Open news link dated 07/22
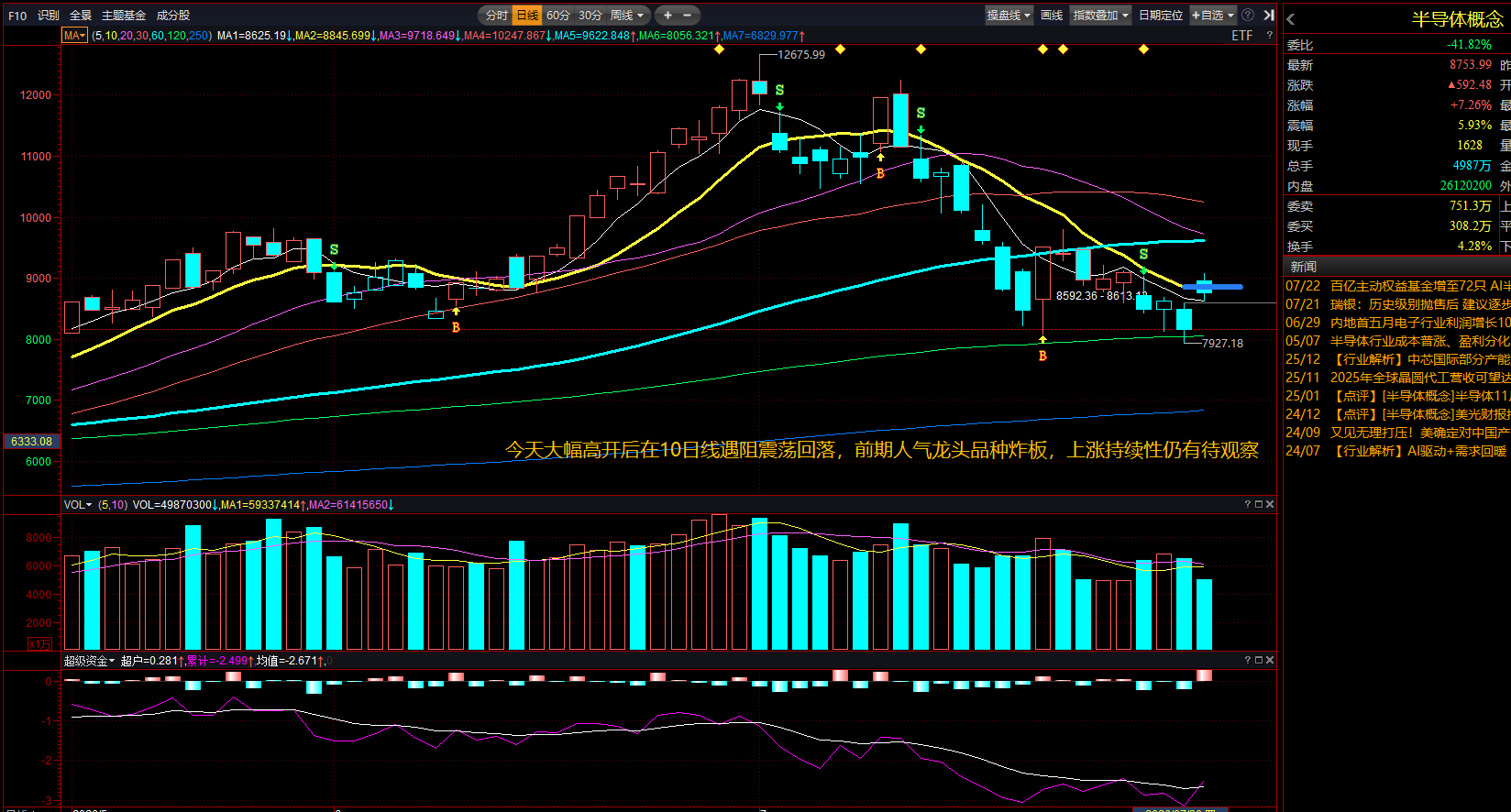 coord(1397,286)
